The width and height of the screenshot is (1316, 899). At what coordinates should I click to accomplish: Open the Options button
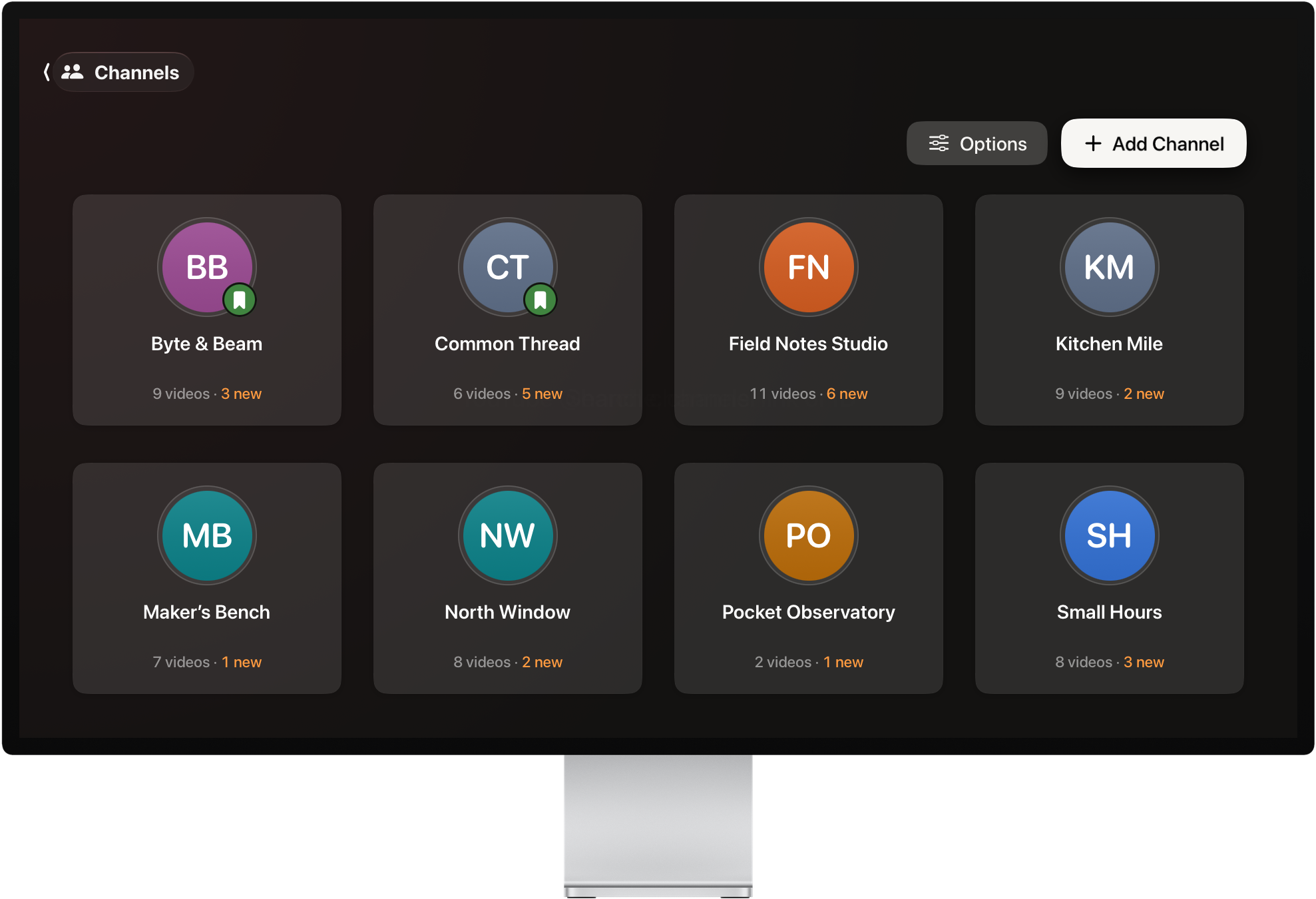pos(977,143)
